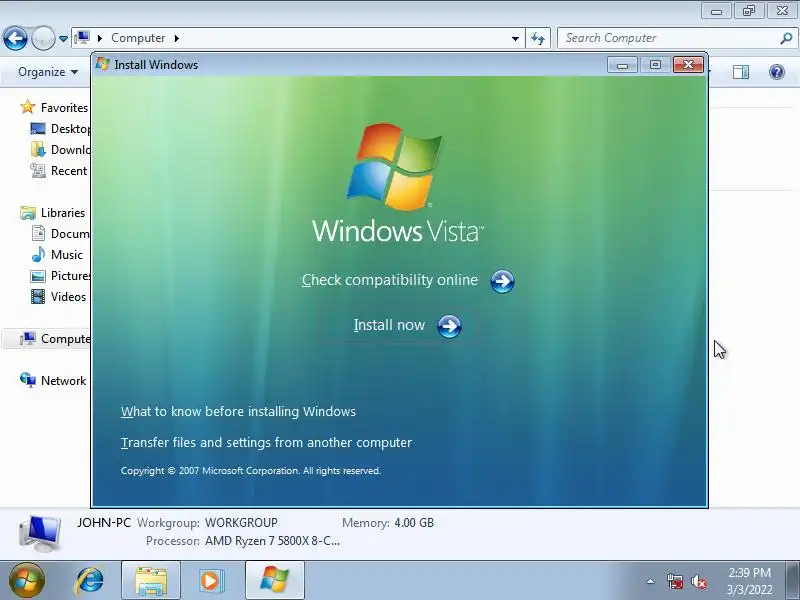Click the AMD Ryzen 7 processor text
Screen dimensions: 800x600
click(x=272, y=541)
